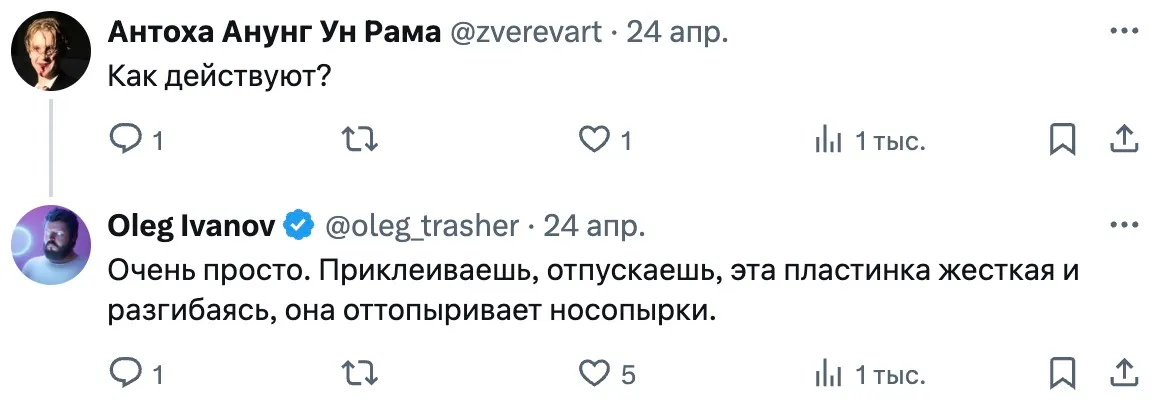Like Oleg Ivanov's reply with 5 likes

click(x=596, y=374)
